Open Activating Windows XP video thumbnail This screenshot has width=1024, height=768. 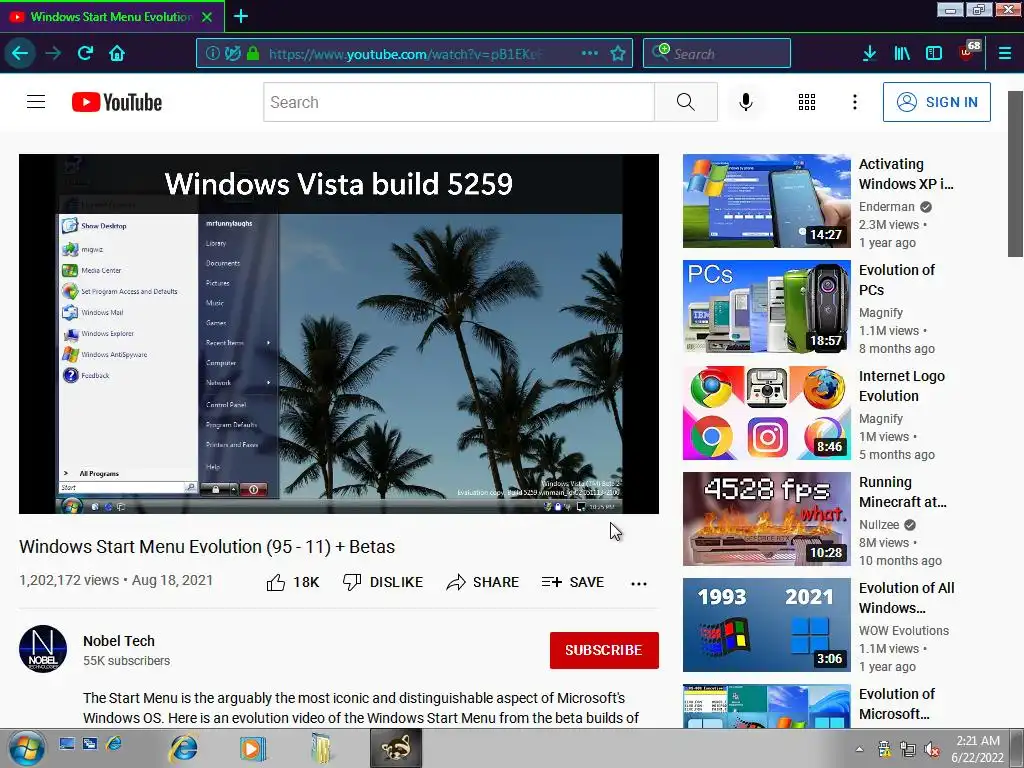[767, 200]
